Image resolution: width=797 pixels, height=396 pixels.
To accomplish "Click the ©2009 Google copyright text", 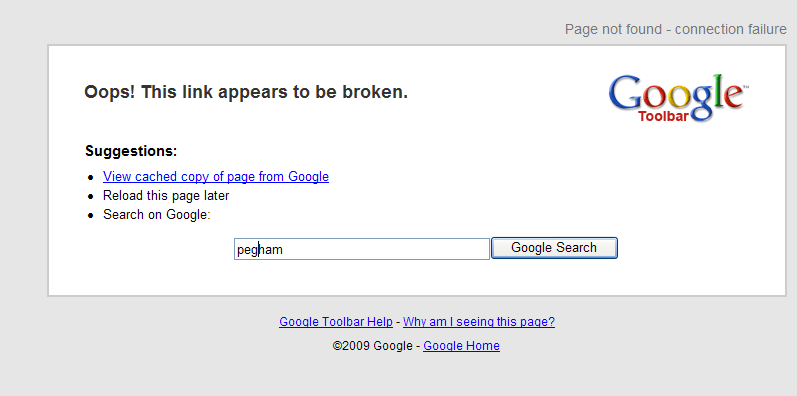I will 373,346.
